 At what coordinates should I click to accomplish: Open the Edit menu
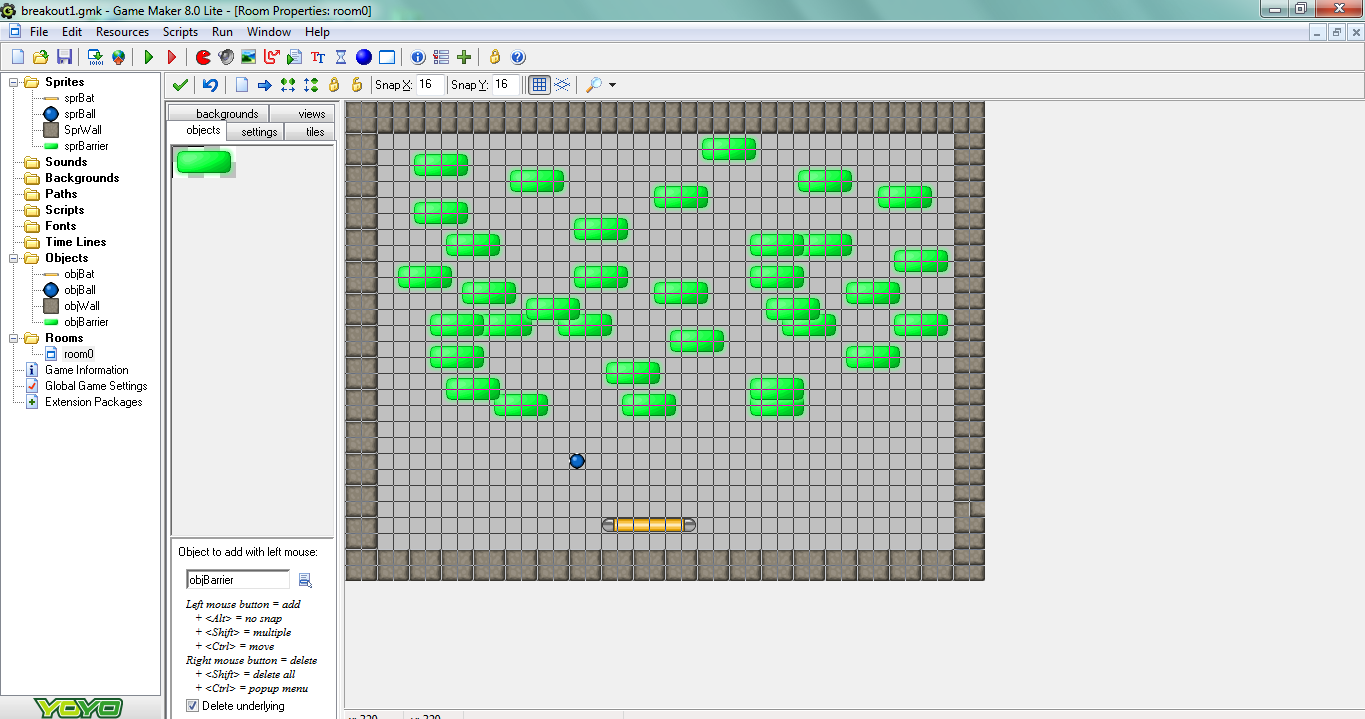(x=72, y=32)
